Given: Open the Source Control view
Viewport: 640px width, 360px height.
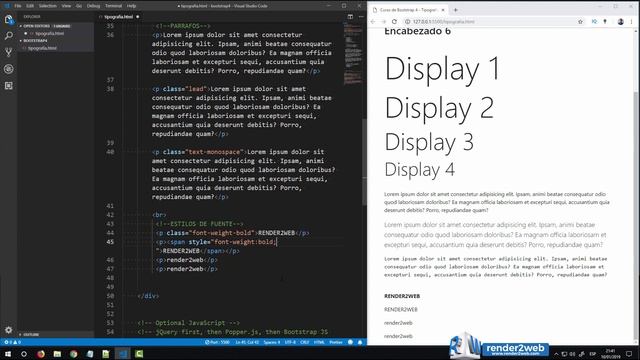Looking at the screenshot, I should pyautogui.click(x=9, y=52).
